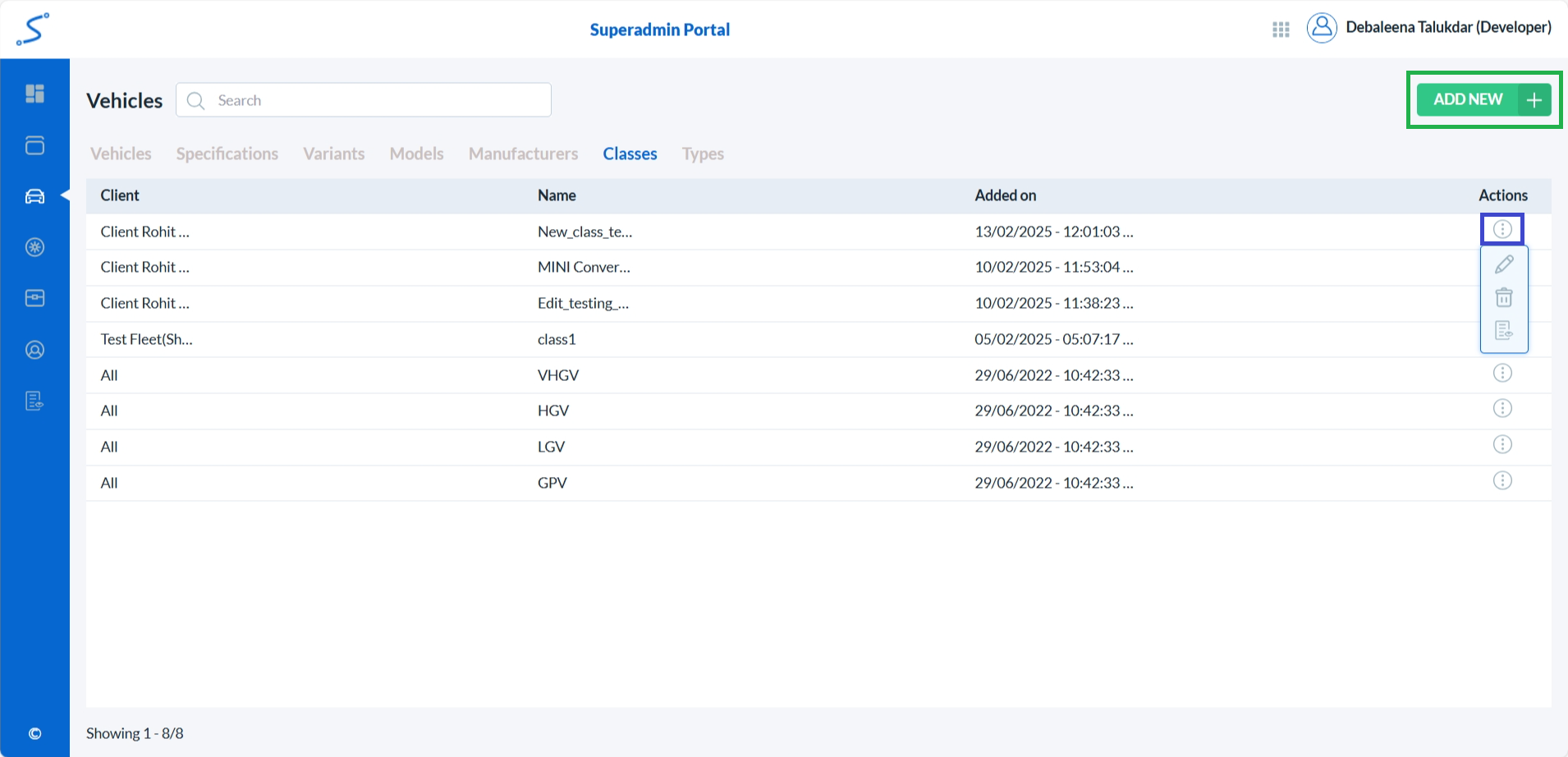Image resolution: width=1568 pixels, height=757 pixels.
Task: Open the sidebar wheel-shaped icon
Action: point(34,247)
